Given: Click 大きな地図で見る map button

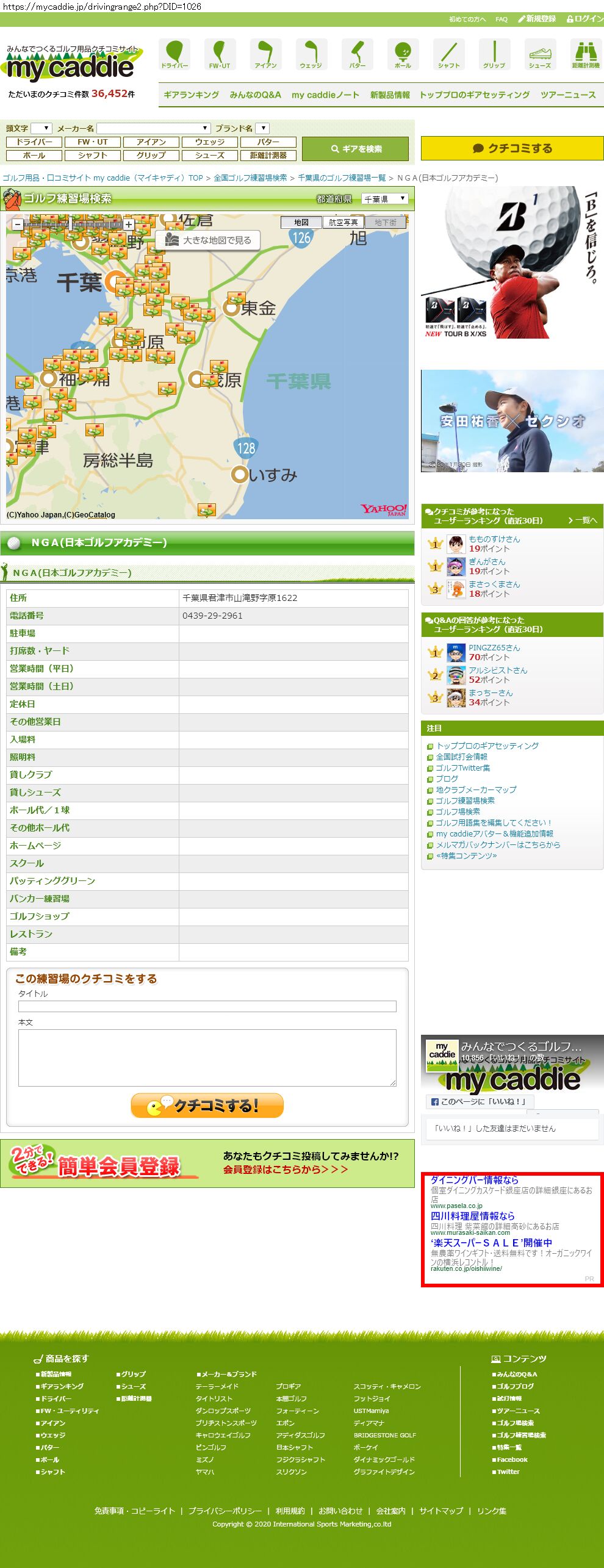Looking at the screenshot, I should pyautogui.click(x=208, y=240).
